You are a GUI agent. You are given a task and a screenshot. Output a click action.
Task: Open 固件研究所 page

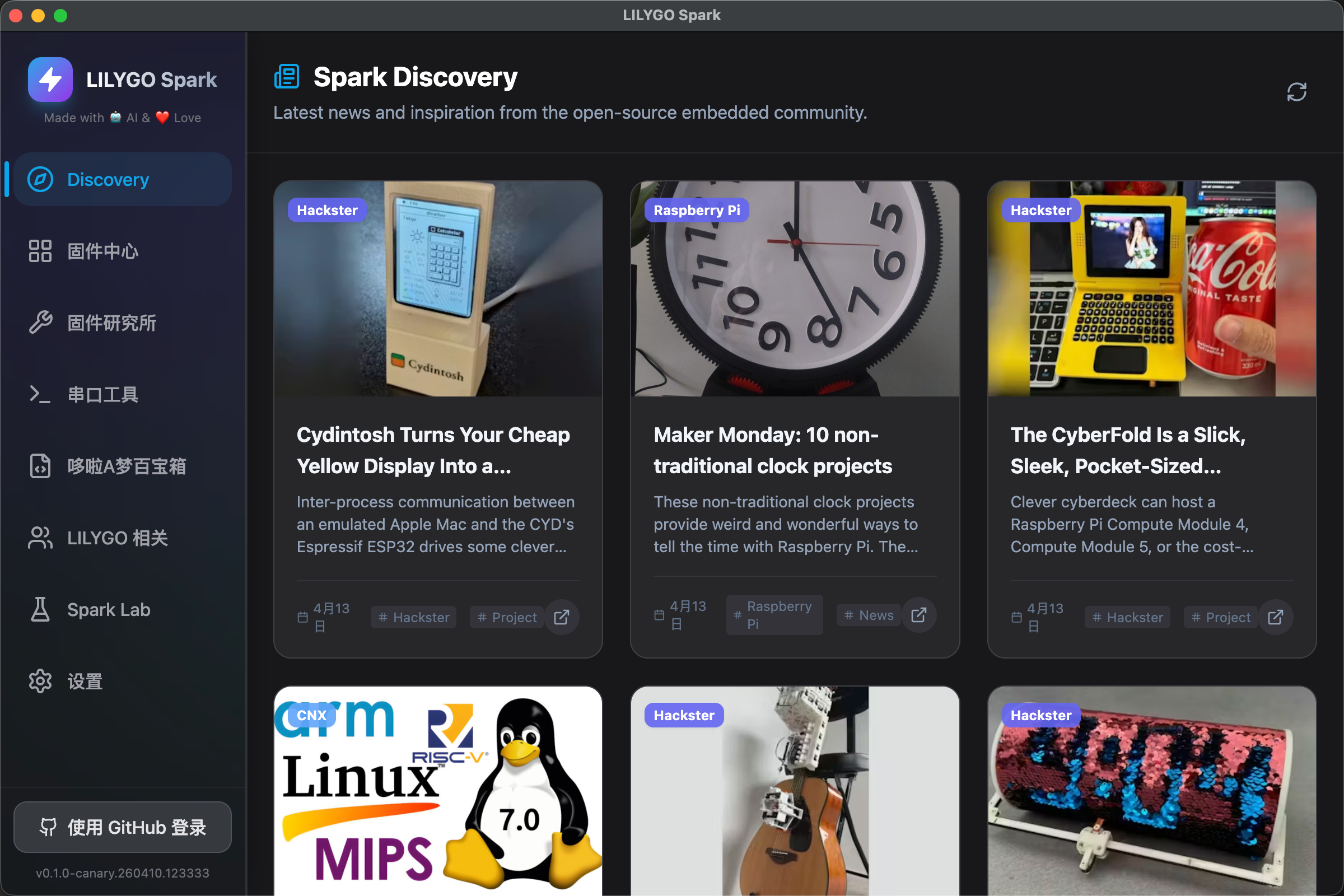[123, 323]
